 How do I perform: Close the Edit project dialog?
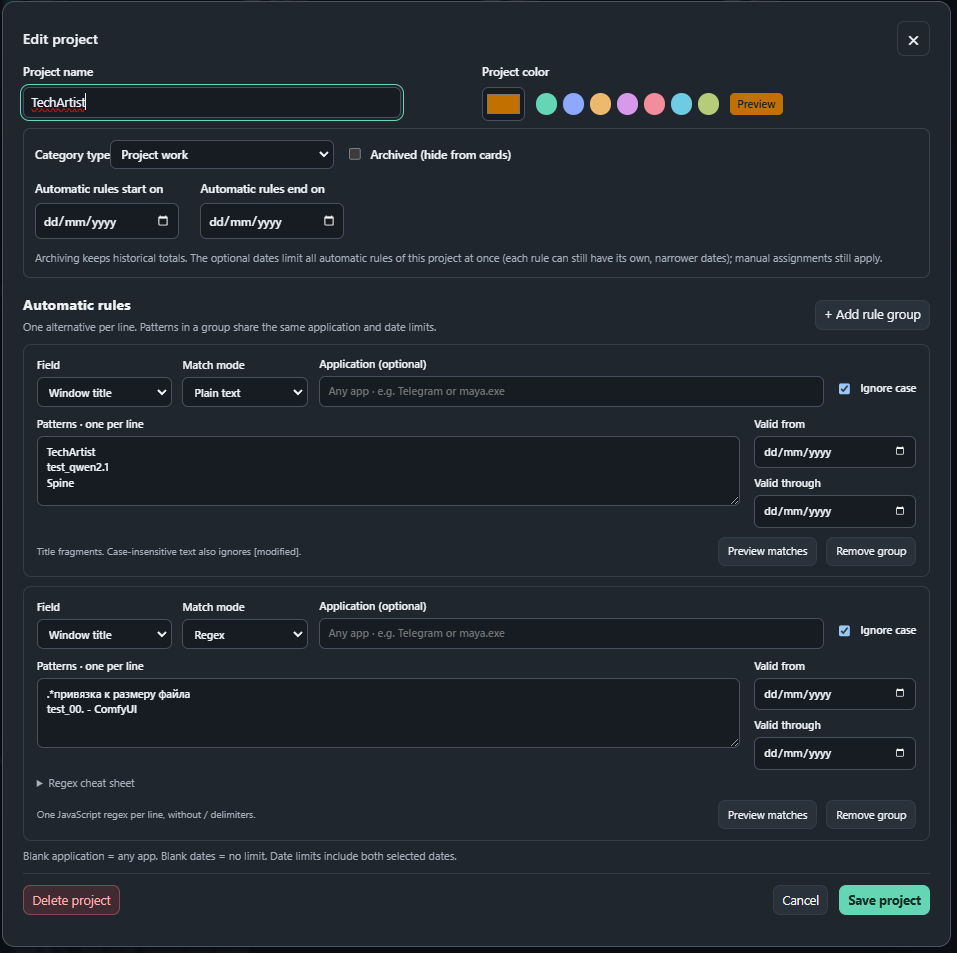click(913, 40)
